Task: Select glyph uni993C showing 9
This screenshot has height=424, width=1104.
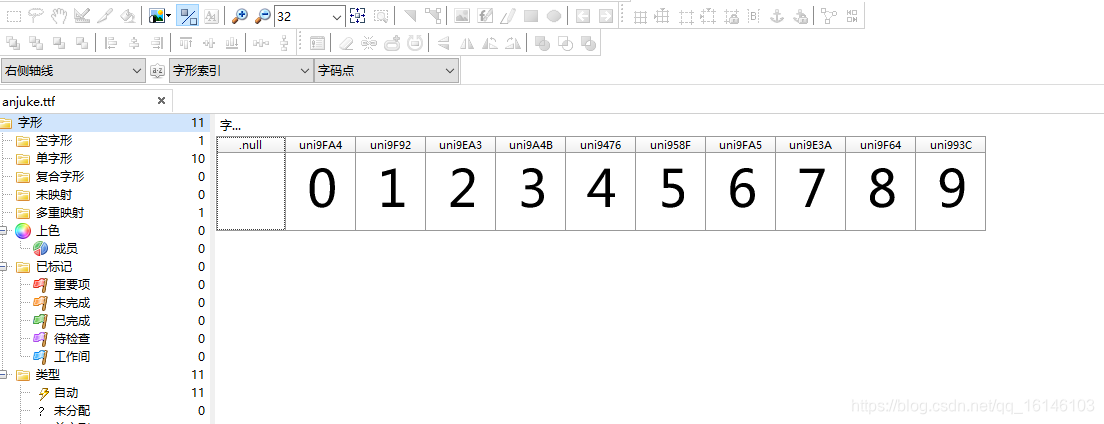Action: click(951, 184)
